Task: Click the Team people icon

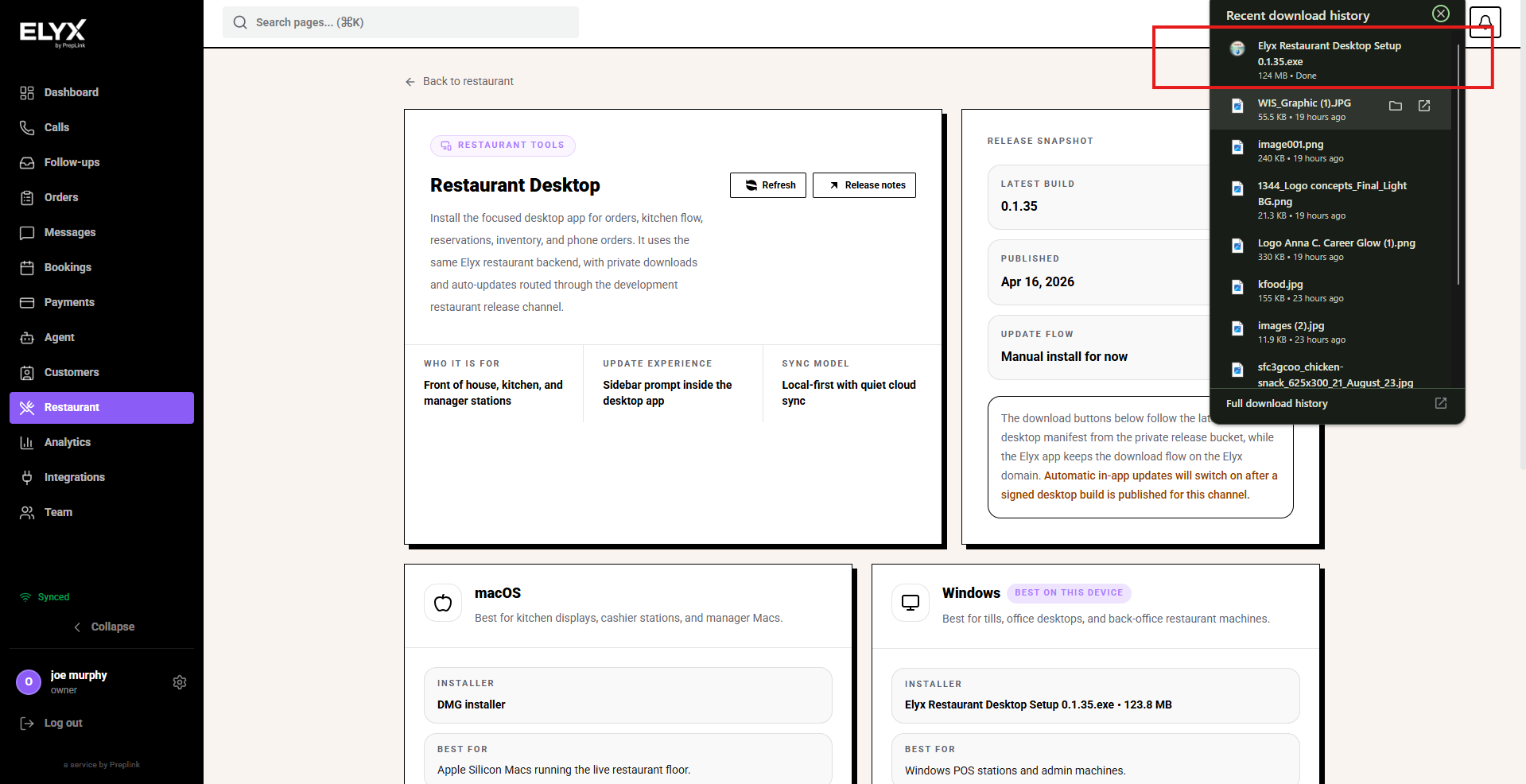Action: [x=27, y=513]
